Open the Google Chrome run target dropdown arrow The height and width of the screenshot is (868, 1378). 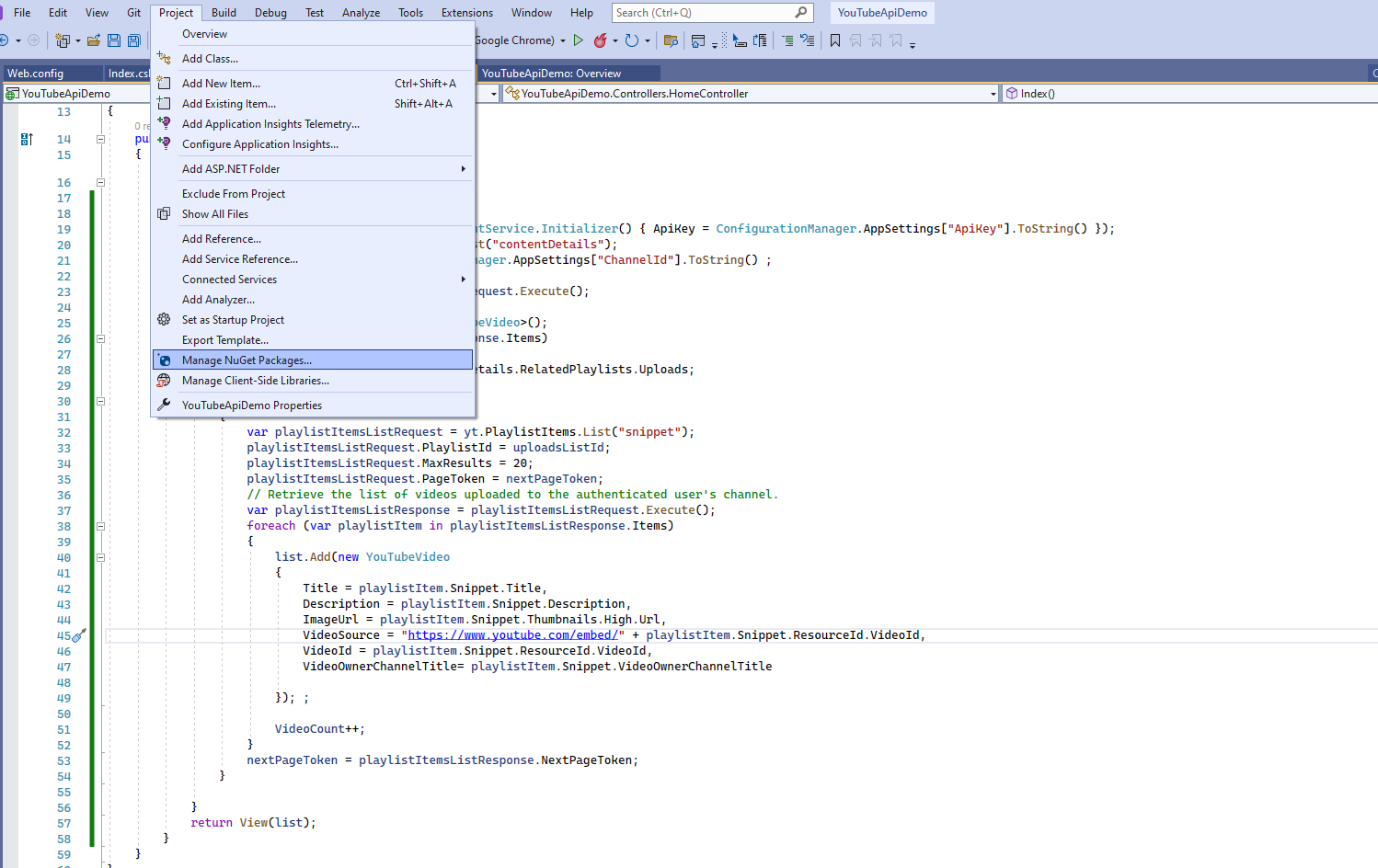coord(563,40)
